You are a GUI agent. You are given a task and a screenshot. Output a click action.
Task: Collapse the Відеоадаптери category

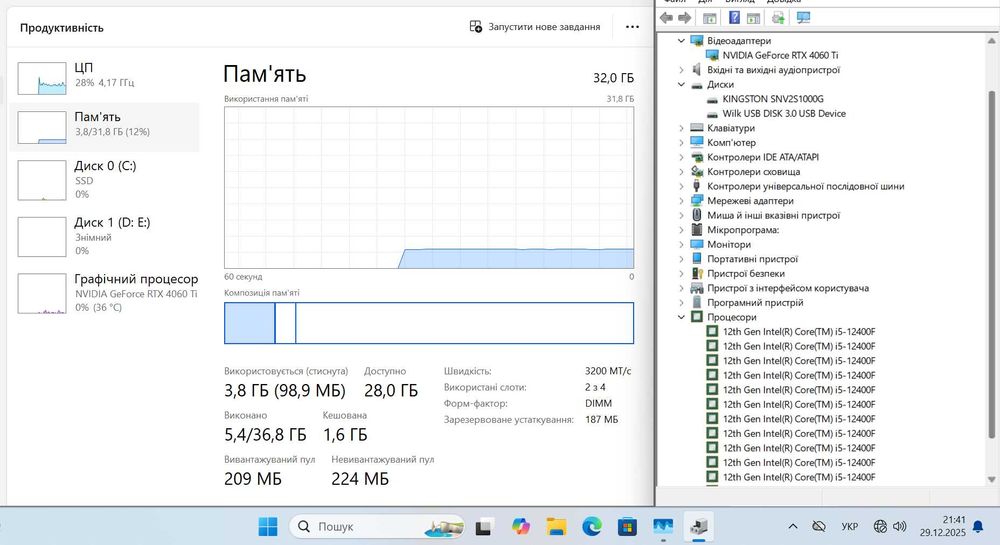click(x=681, y=41)
